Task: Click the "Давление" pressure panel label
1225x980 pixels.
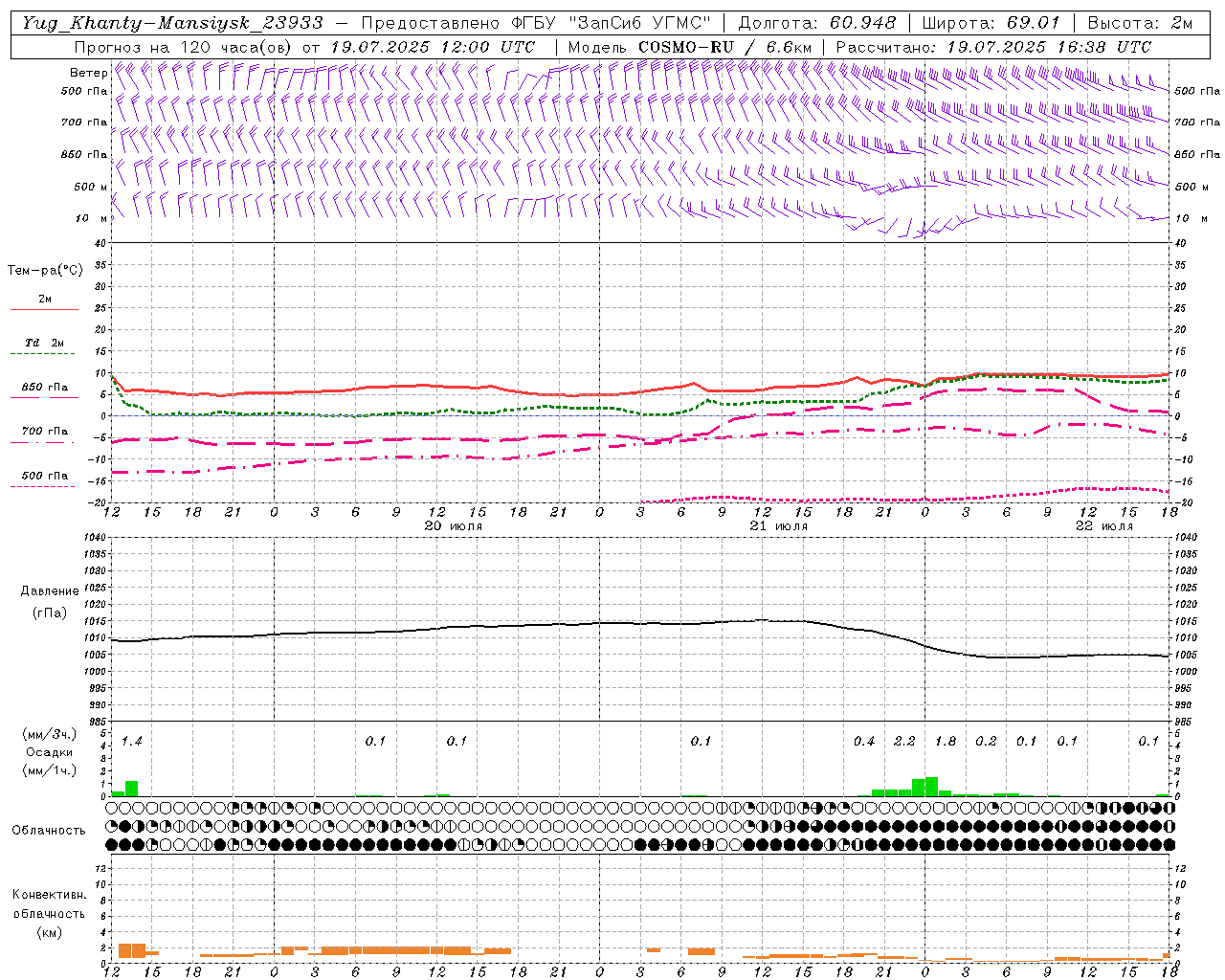Action: [x=48, y=591]
